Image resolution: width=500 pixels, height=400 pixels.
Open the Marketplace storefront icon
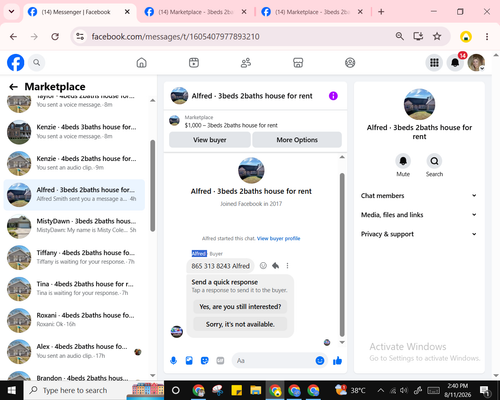click(x=298, y=62)
